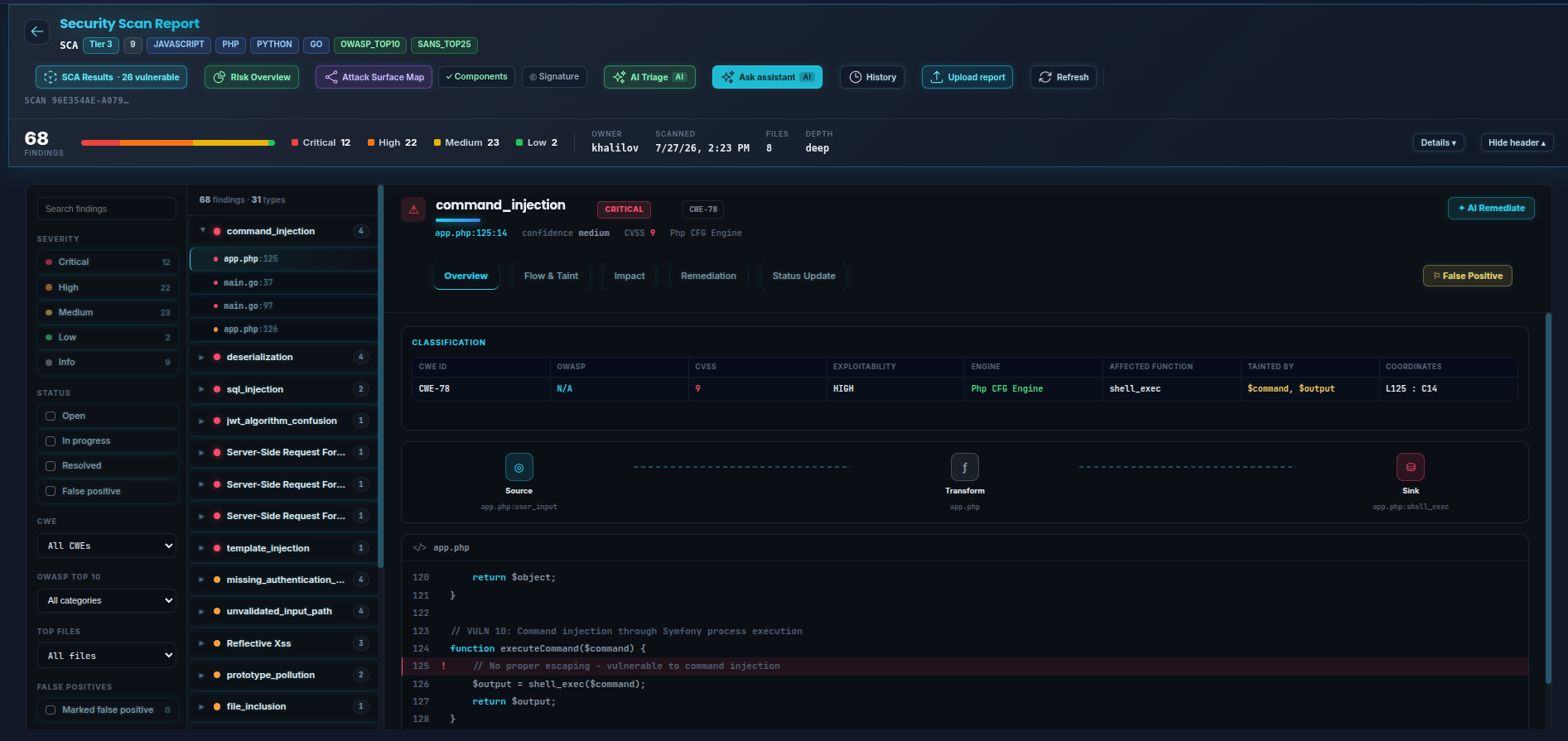Open the All files dropdown
Viewport: 1568px width, 741px height.
coord(107,656)
